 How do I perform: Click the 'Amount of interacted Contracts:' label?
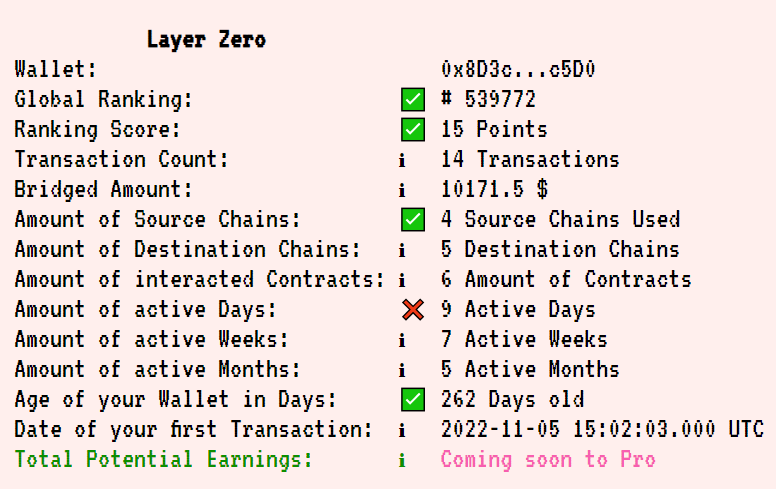199,280
